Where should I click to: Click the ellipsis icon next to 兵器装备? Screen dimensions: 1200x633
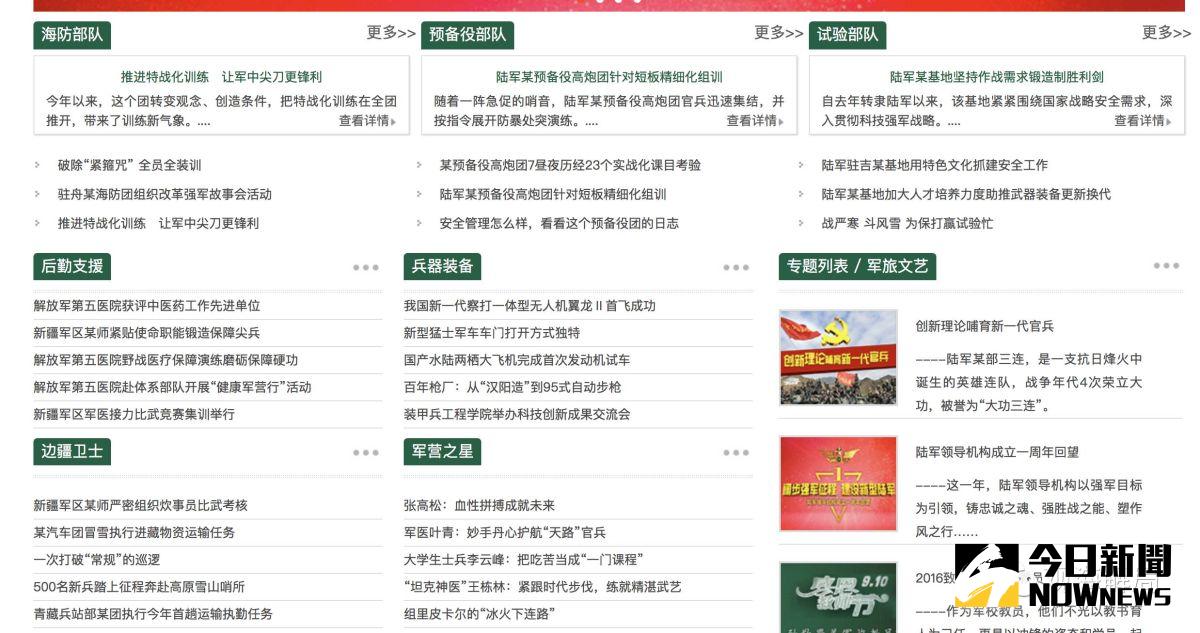737,266
